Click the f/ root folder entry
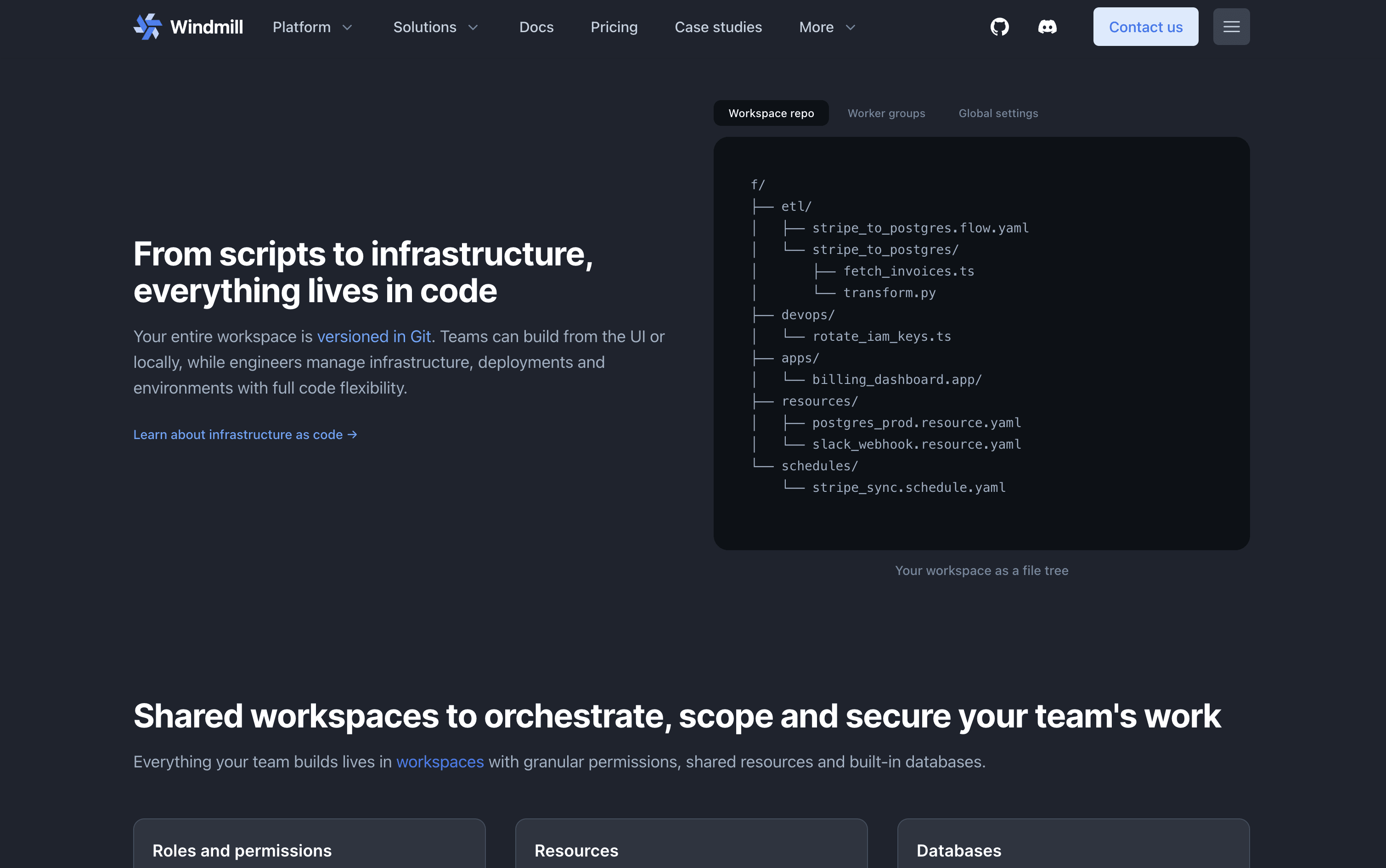Screen dimensions: 1386x868 [x=758, y=185]
